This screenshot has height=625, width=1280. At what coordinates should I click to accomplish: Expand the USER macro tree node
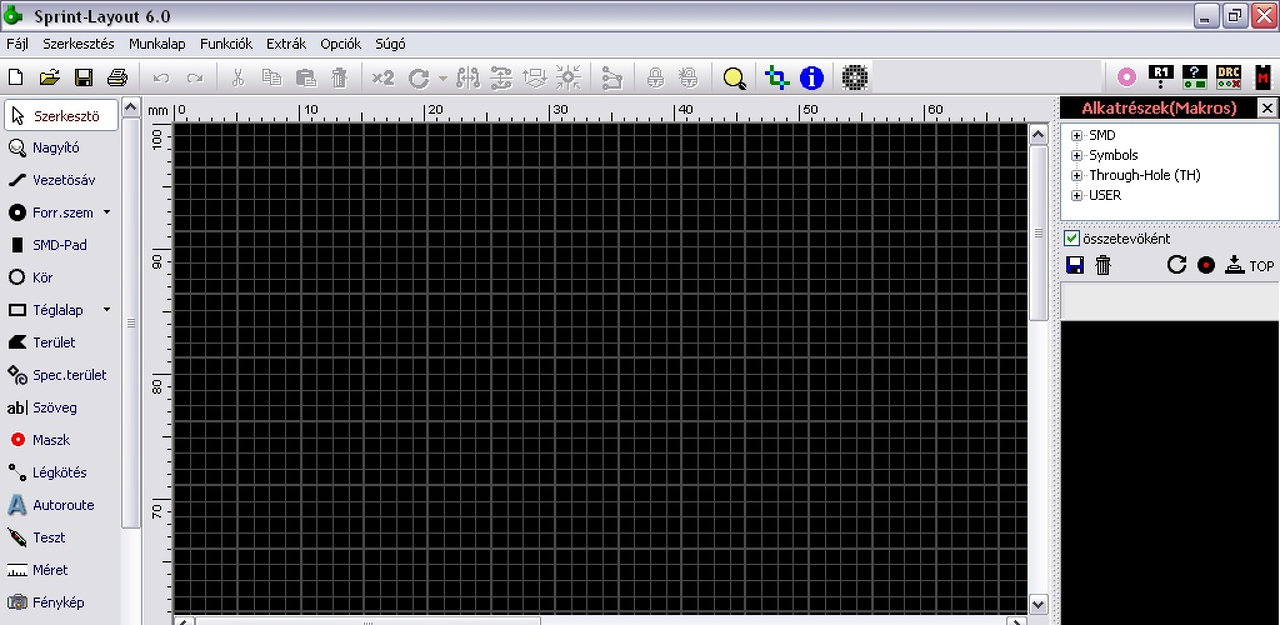pyautogui.click(x=1077, y=196)
